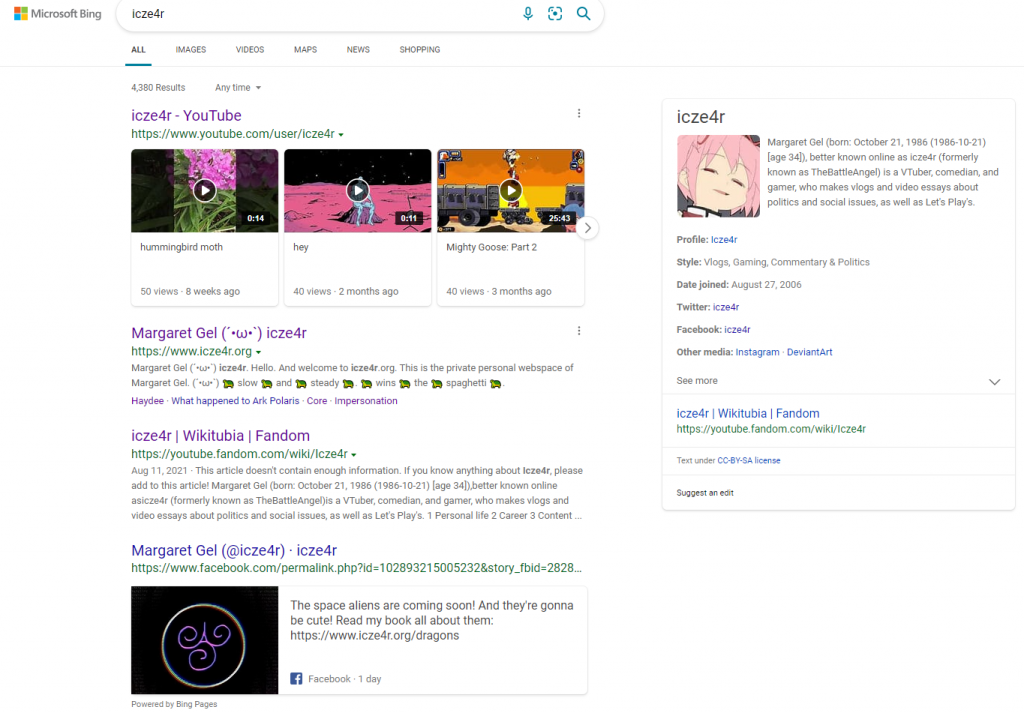
Task: Click the Facebook permalink URL
Action: click(357, 568)
